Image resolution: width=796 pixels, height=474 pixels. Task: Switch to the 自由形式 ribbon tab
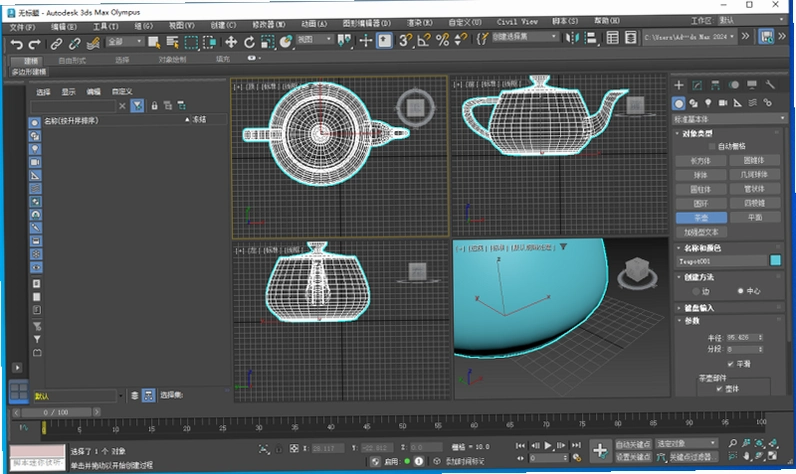pos(72,60)
